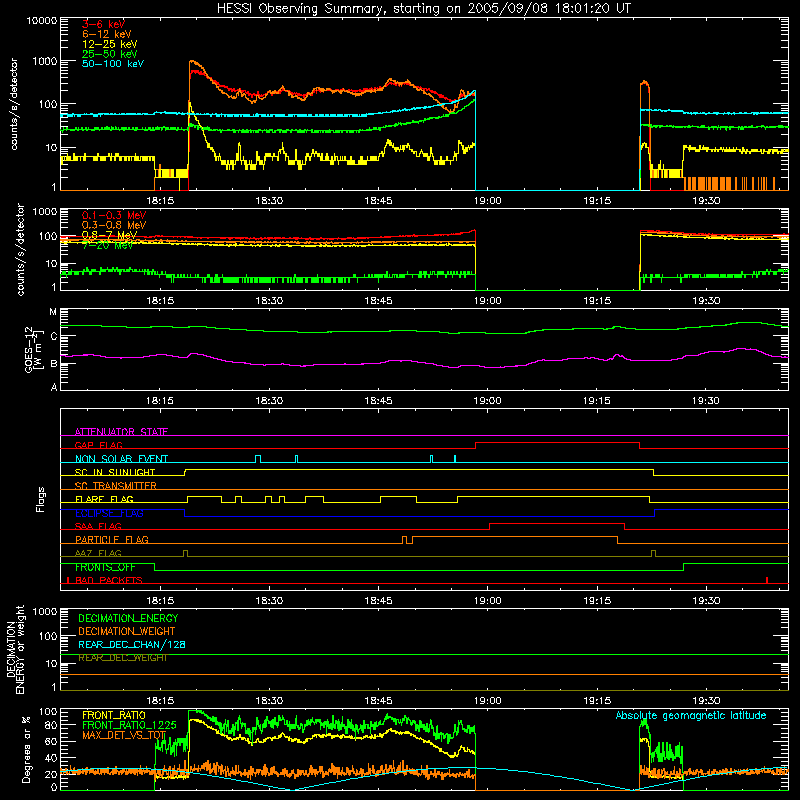Click the green FRONTS_OFF label
Image resolution: width=800 pixels, height=800 pixels.
[105, 567]
